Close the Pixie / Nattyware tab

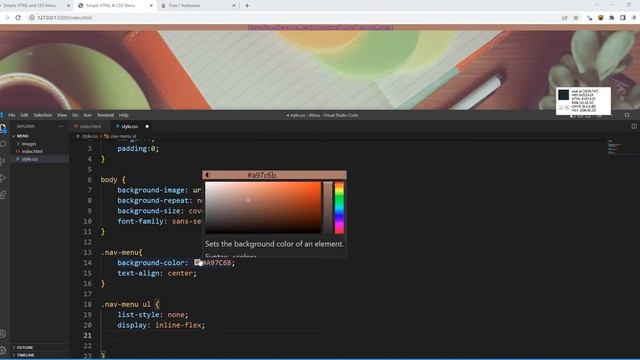tap(234, 6)
